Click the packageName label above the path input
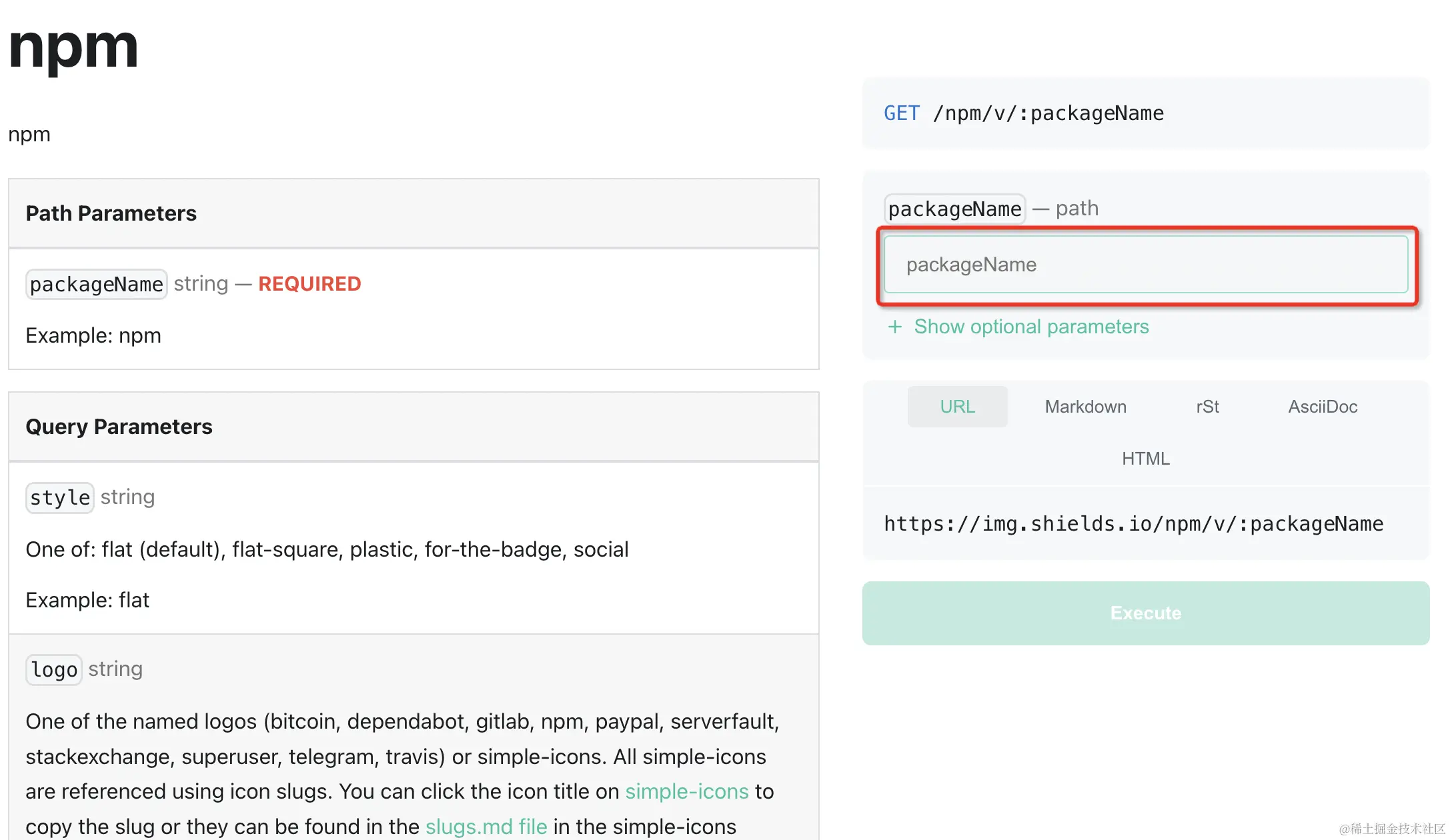The width and height of the screenshot is (1450, 840). (954, 209)
